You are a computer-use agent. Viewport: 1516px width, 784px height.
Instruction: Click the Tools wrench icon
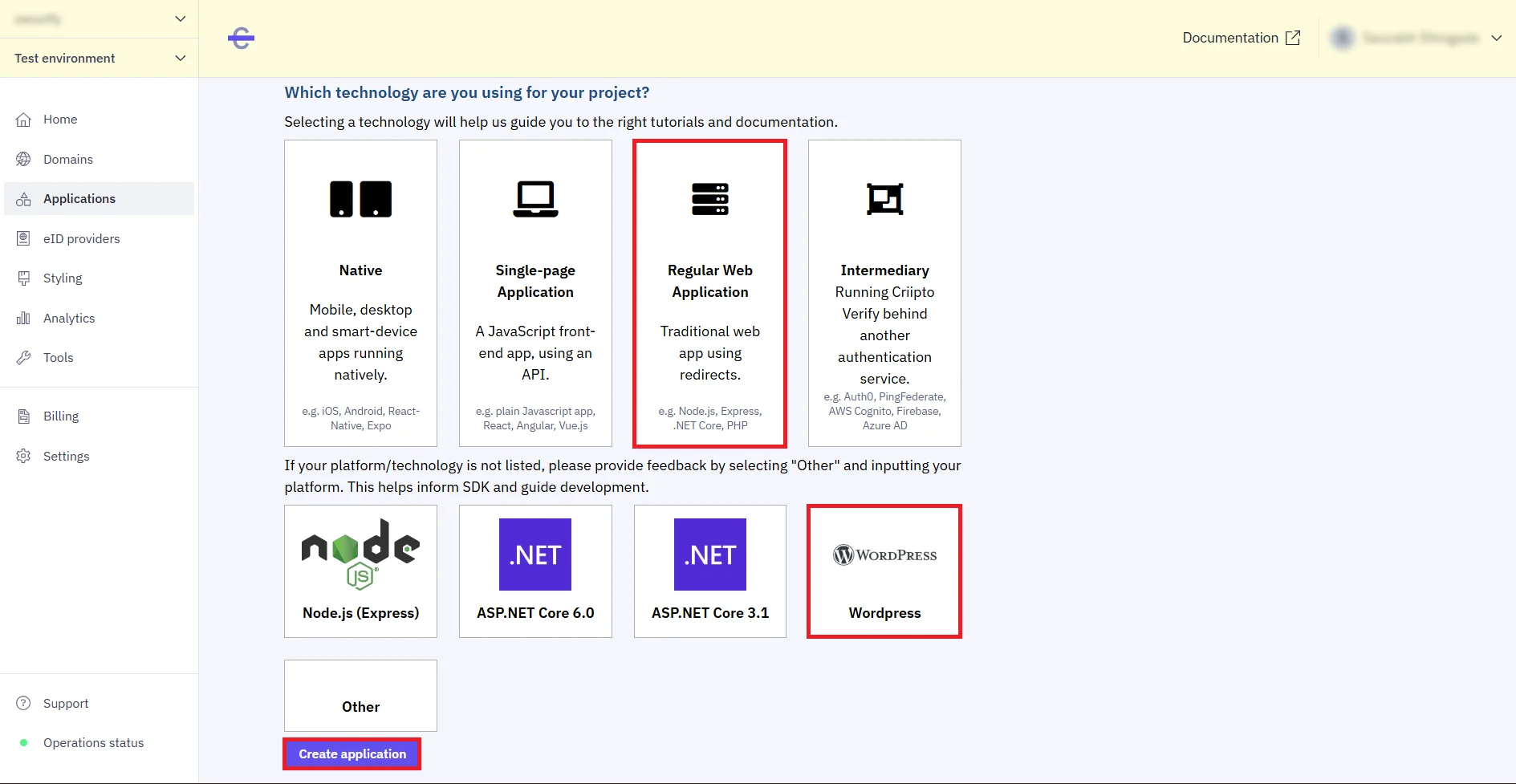click(23, 358)
